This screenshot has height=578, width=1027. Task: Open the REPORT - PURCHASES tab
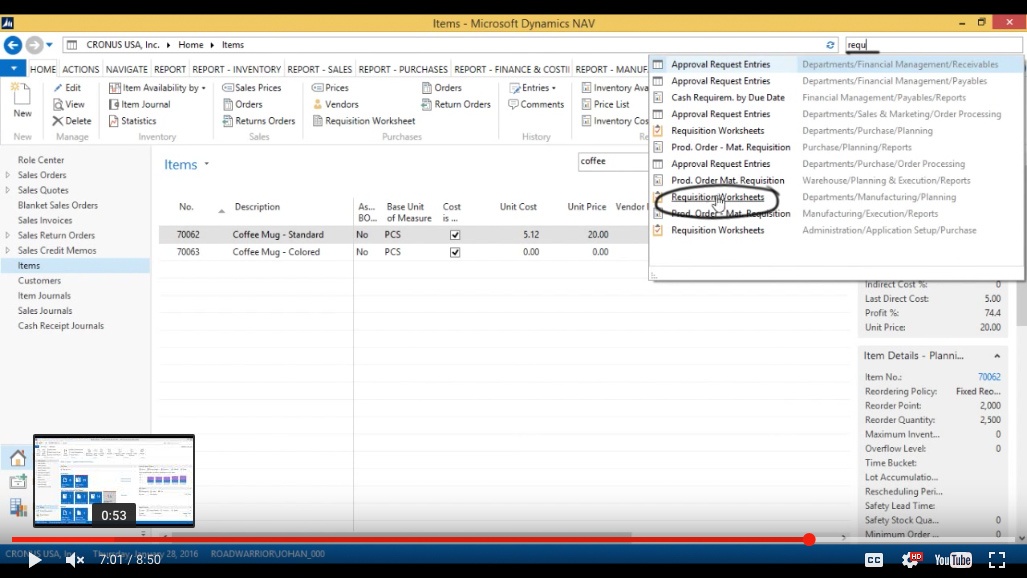coord(403,69)
